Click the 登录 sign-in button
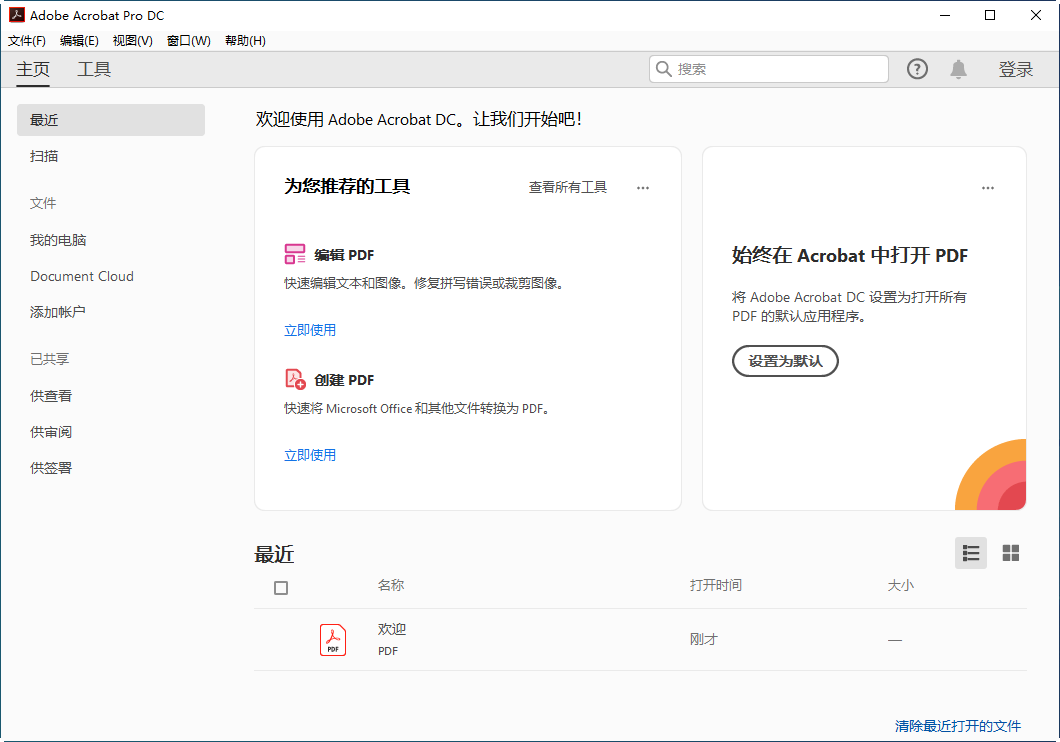1060x742 pixels. pos(1016,70)
